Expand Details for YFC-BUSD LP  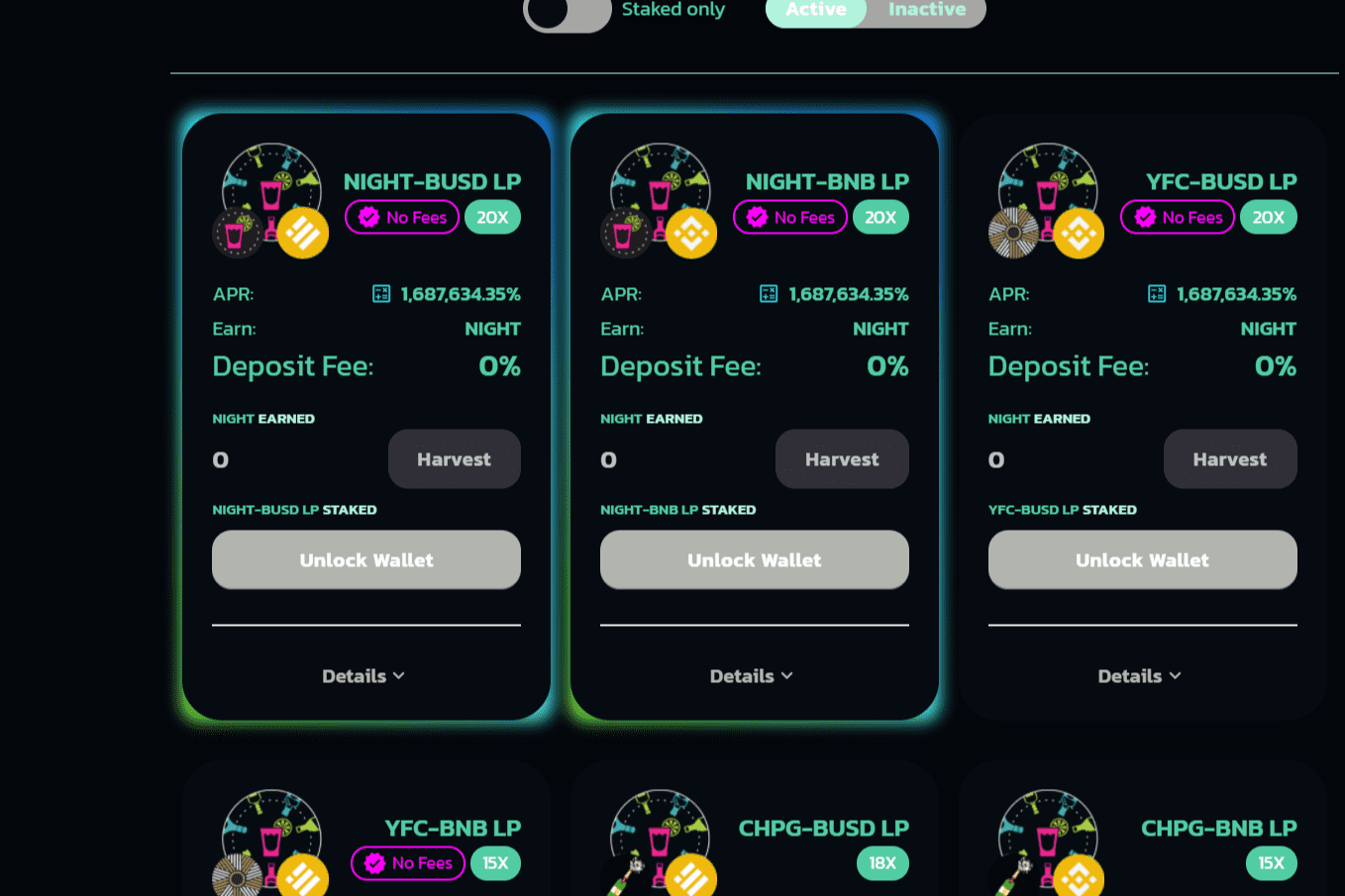1139,676
